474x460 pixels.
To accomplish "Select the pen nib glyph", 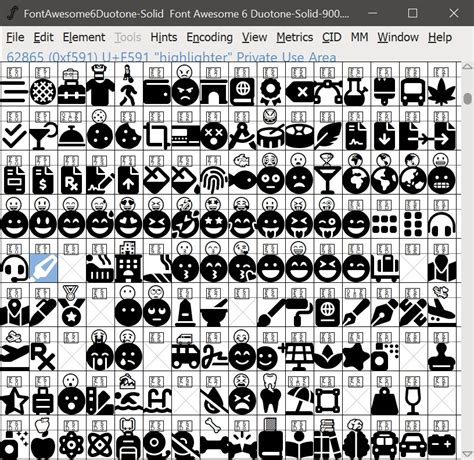I will pyautogui.click(x=384, y=312).
